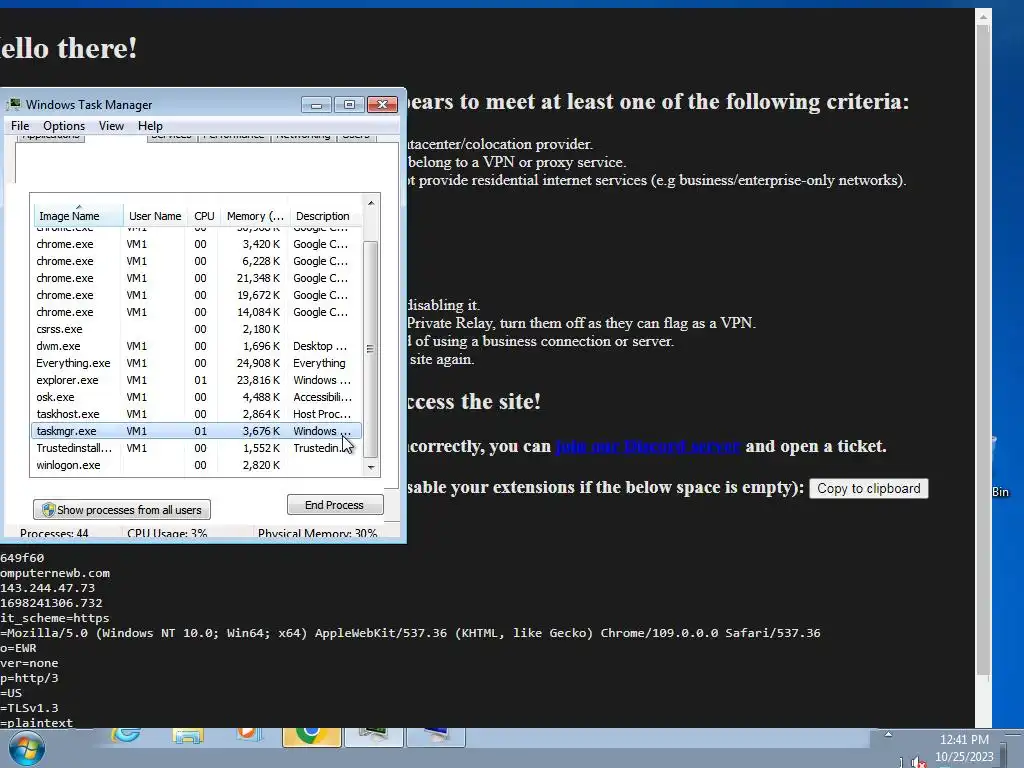Select the taskhost.exe process row
This screenshot has height=768, width=1024.
point(196,414)
